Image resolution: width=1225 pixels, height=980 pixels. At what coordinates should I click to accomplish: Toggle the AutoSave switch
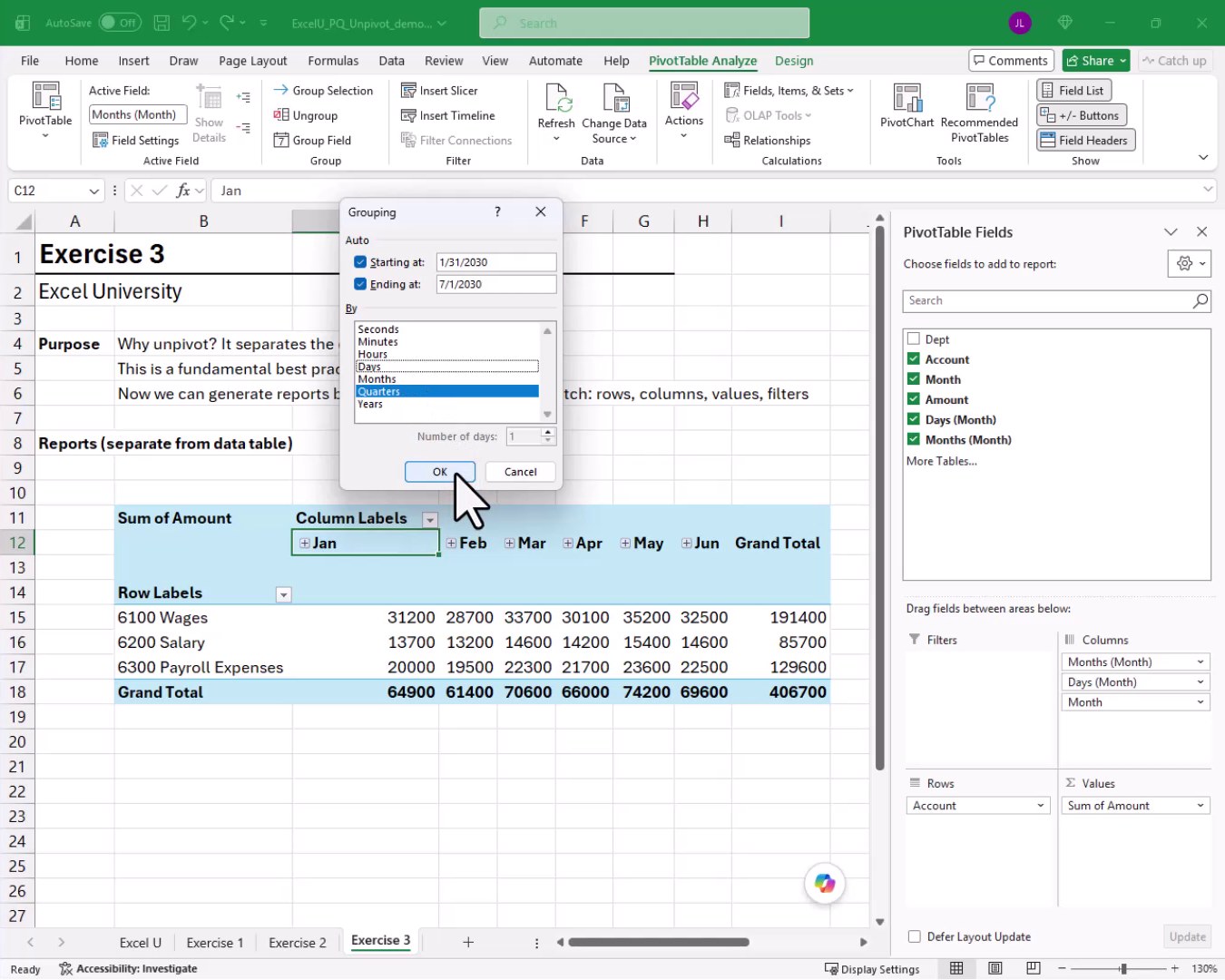[x=120, y=23]
